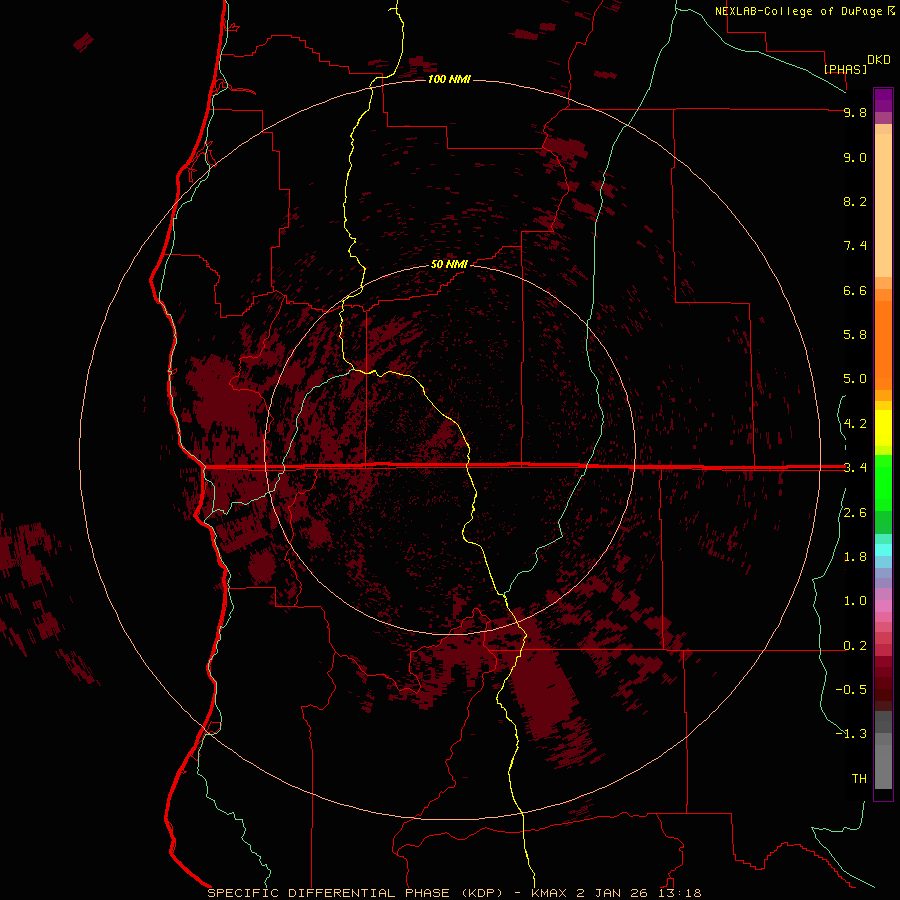This screenshot has height=900, width=900.
Task: Click the 3.4 scale value
Action: click(855, 468)
